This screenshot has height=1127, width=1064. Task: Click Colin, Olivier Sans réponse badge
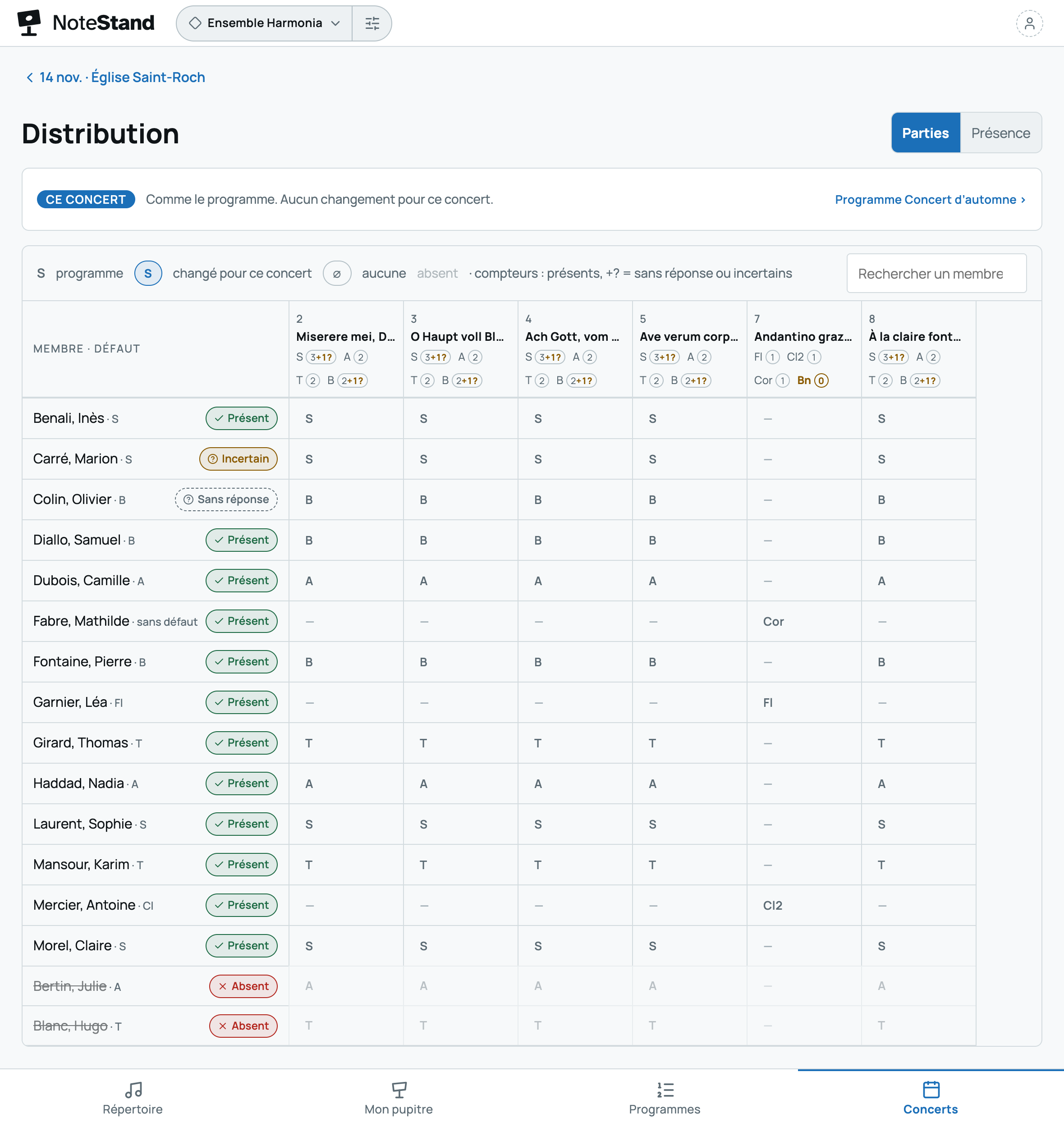pos(226,499)
